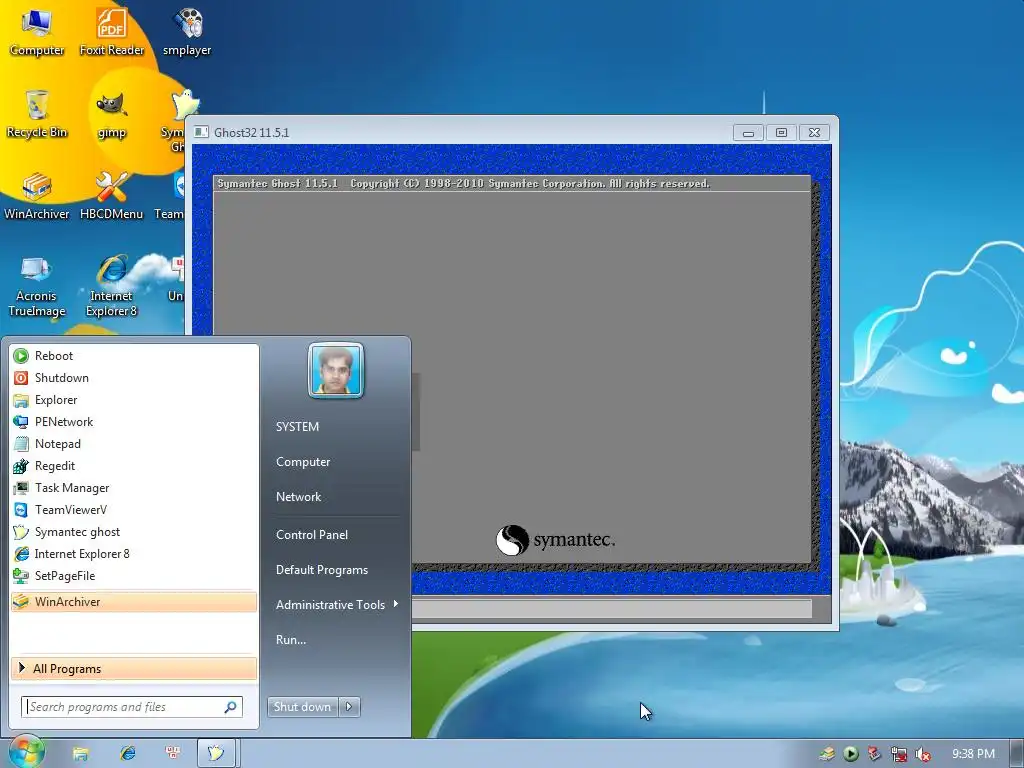
Task: Open PENetwork in the Start menu
Action: (x=134, y=422)
